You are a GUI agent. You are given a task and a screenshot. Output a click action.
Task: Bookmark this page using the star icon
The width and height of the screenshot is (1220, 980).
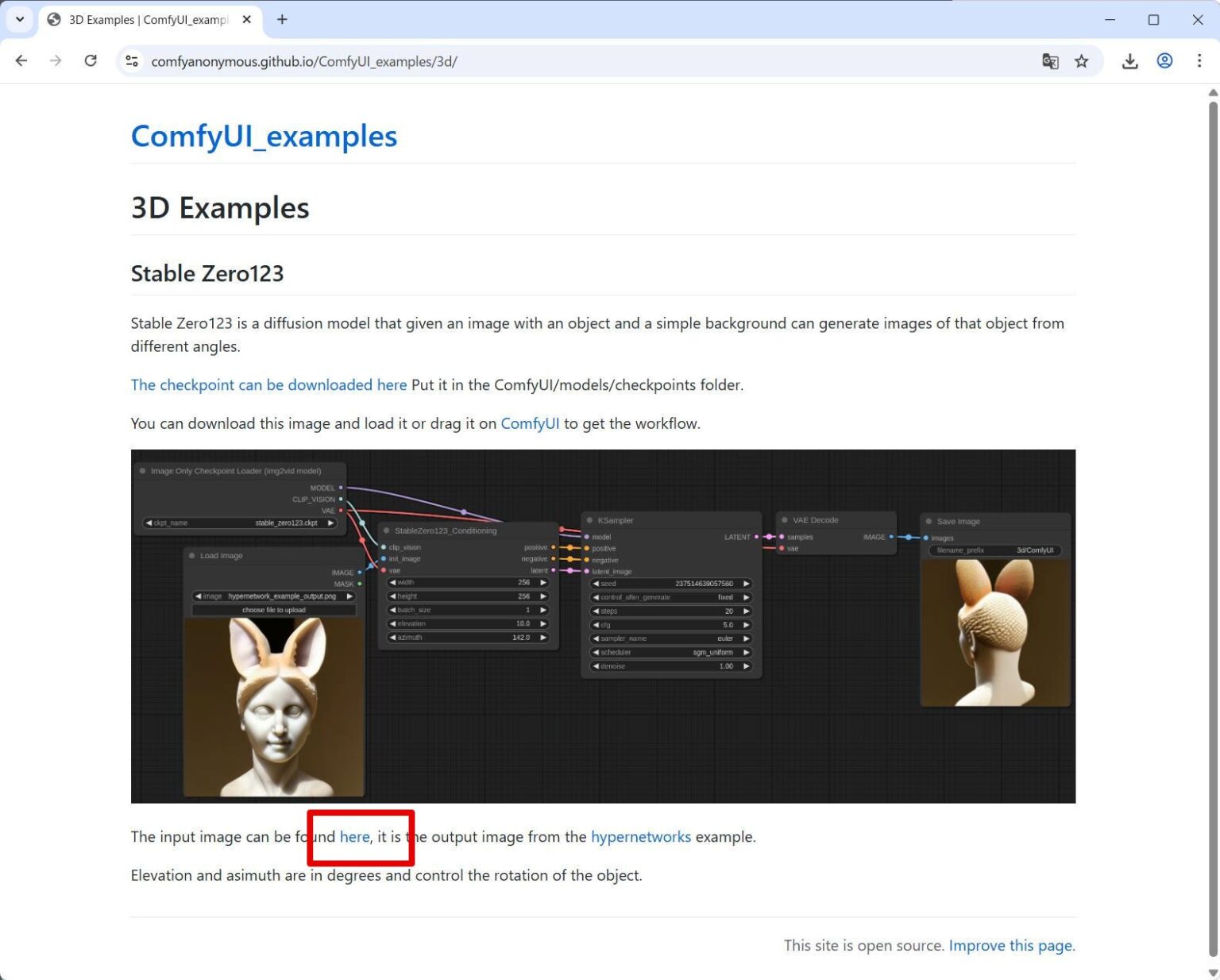[x=1081, y=60]
